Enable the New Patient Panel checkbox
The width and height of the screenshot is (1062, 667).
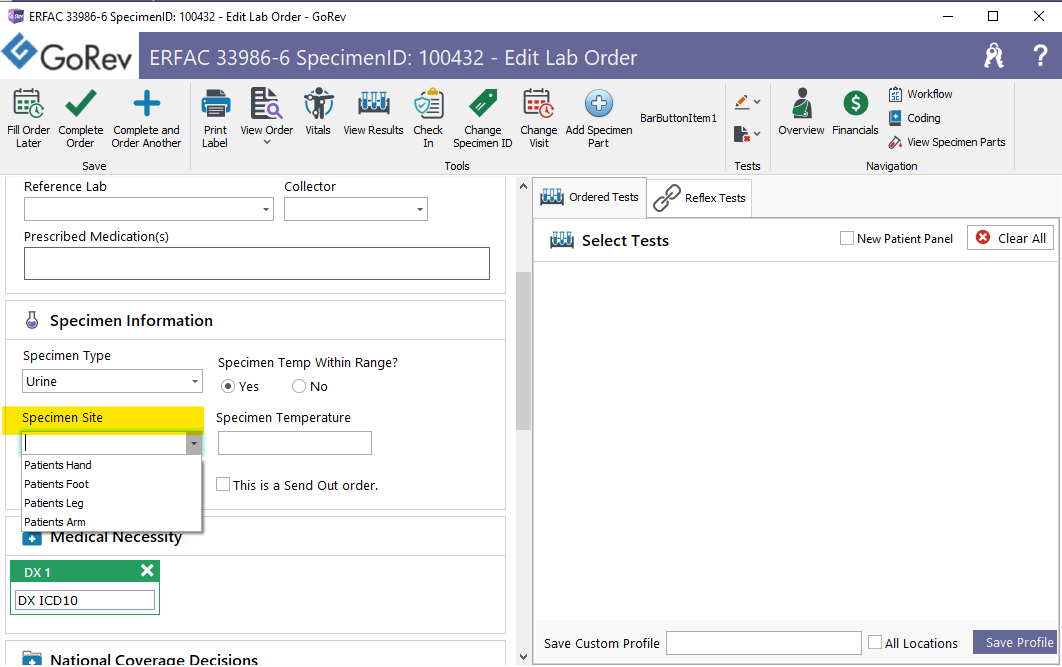tap(847, 239)
